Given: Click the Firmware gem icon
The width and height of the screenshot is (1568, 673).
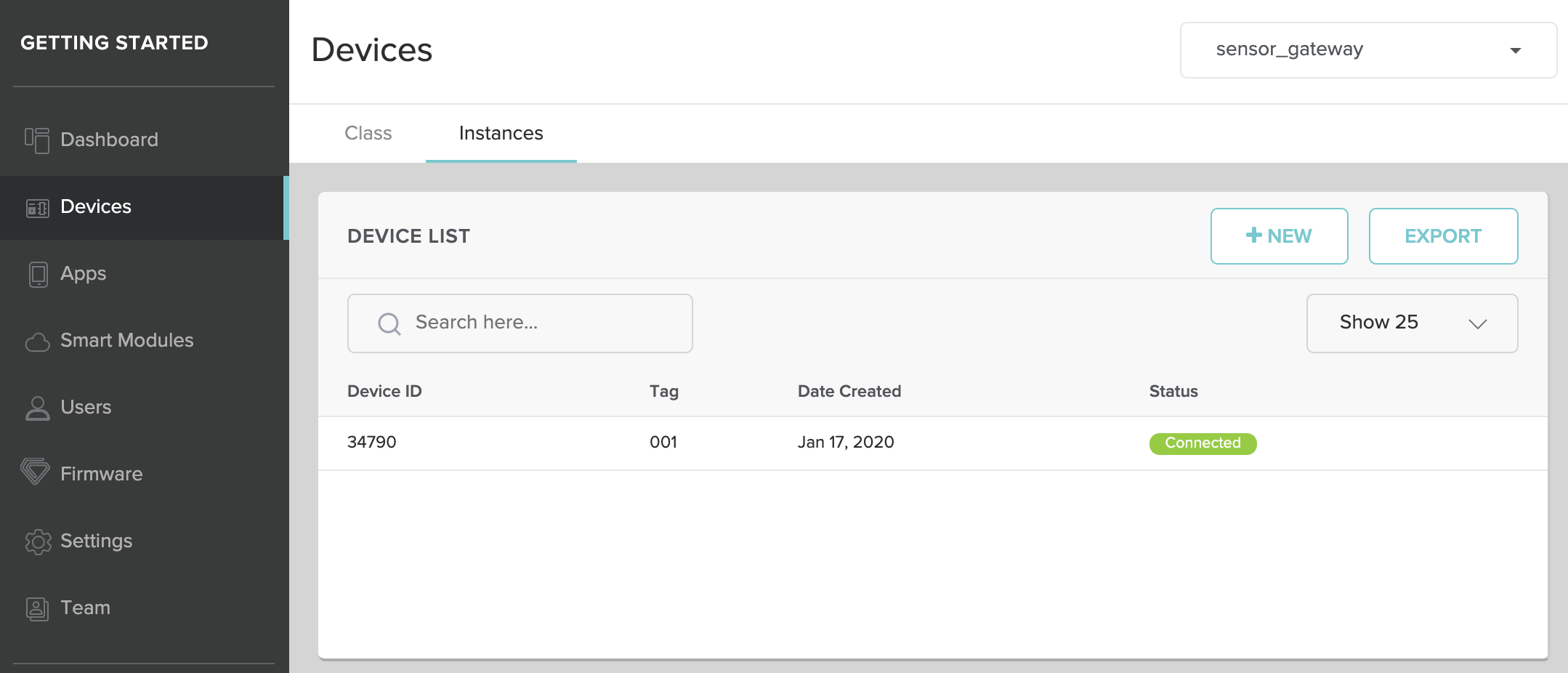Looking at the screenshot, I should [35, 471].
